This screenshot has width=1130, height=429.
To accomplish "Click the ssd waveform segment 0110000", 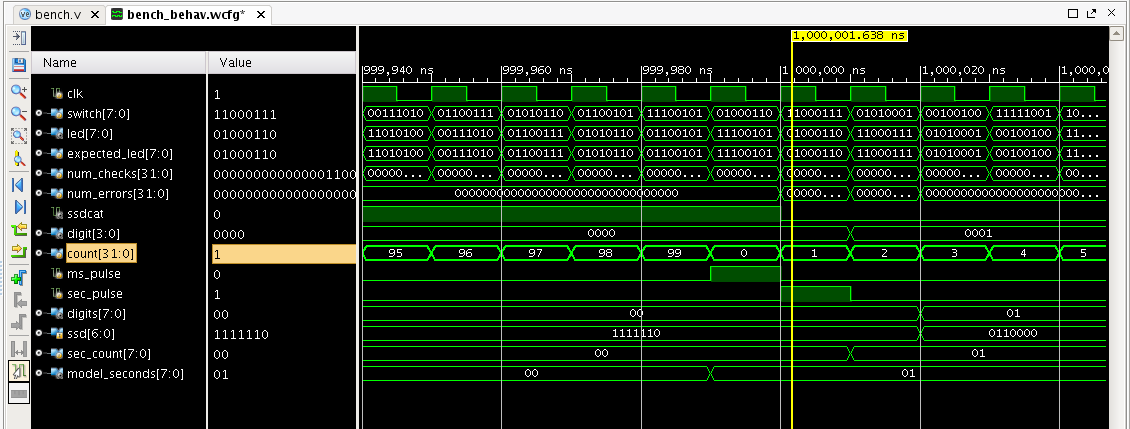I will pyautogui.click(x=1013, y=333).
